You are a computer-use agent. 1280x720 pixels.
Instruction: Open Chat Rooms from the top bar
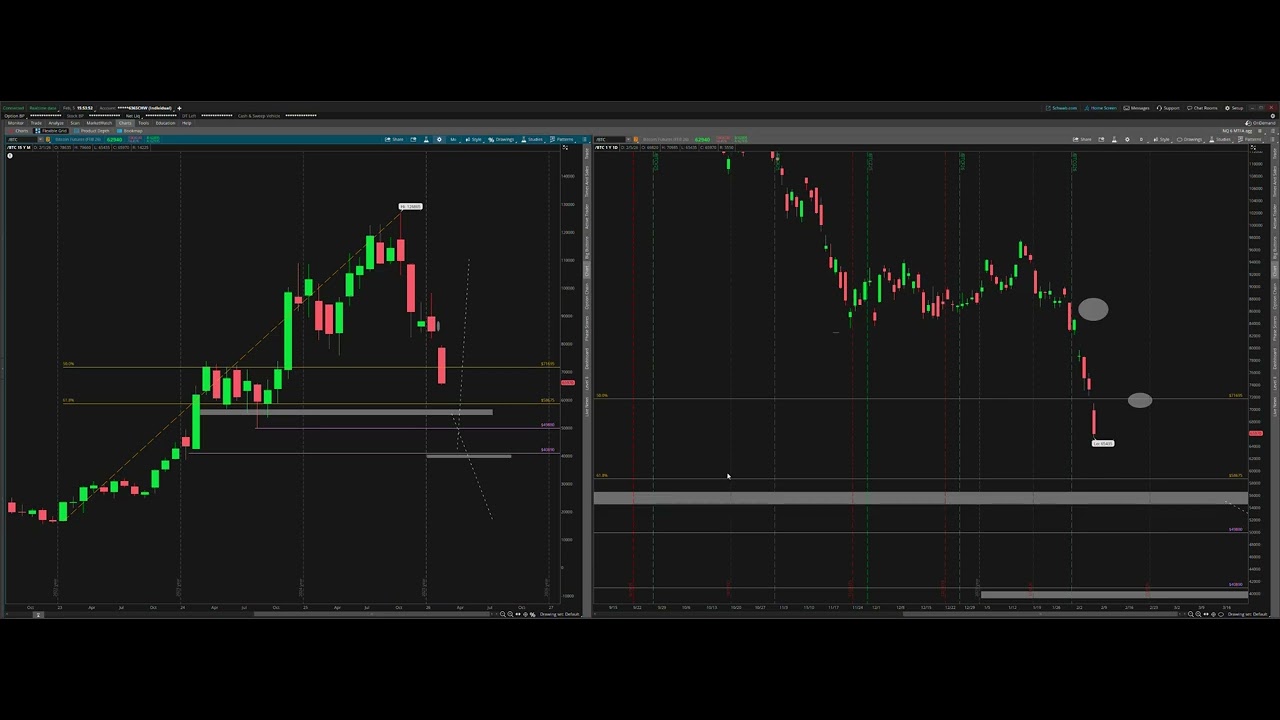1202,108
